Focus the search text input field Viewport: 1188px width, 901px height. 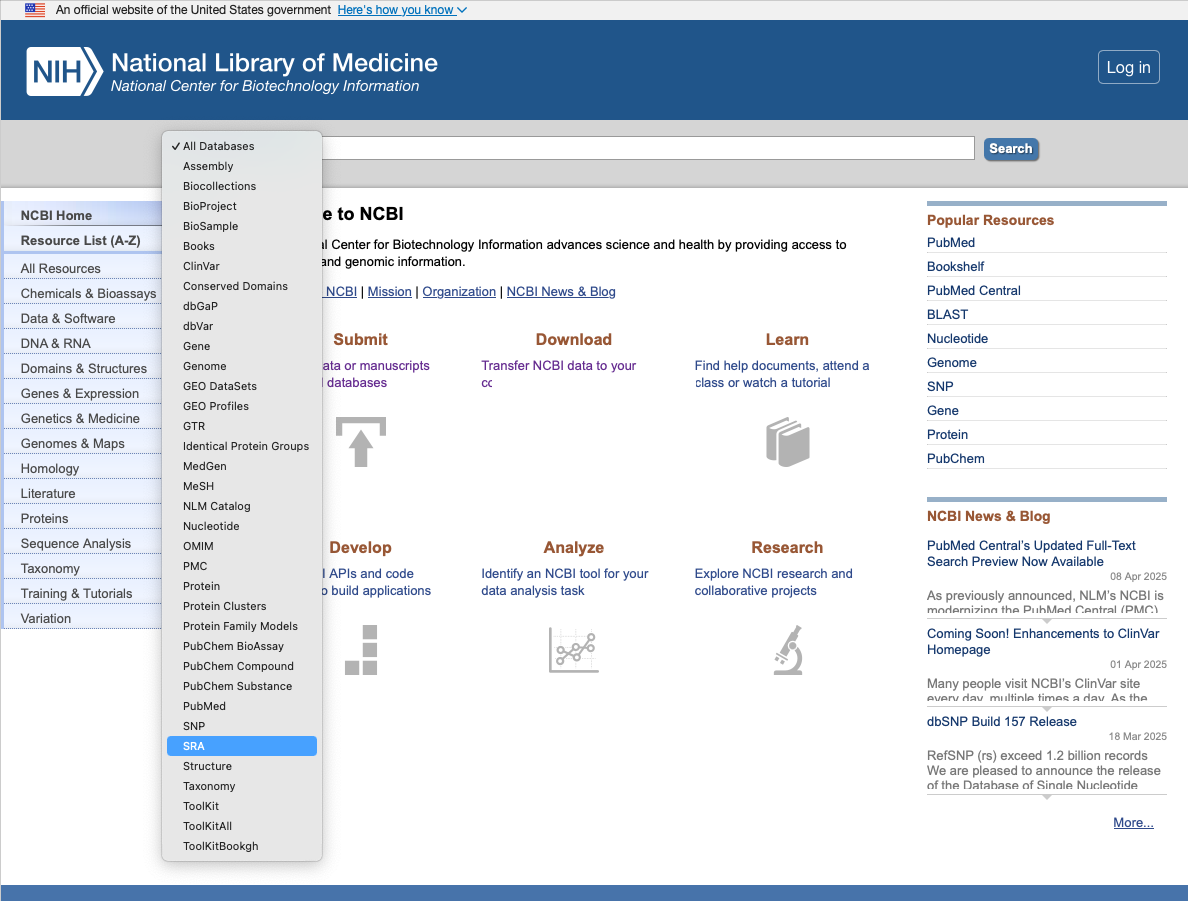tap(648, 148)
